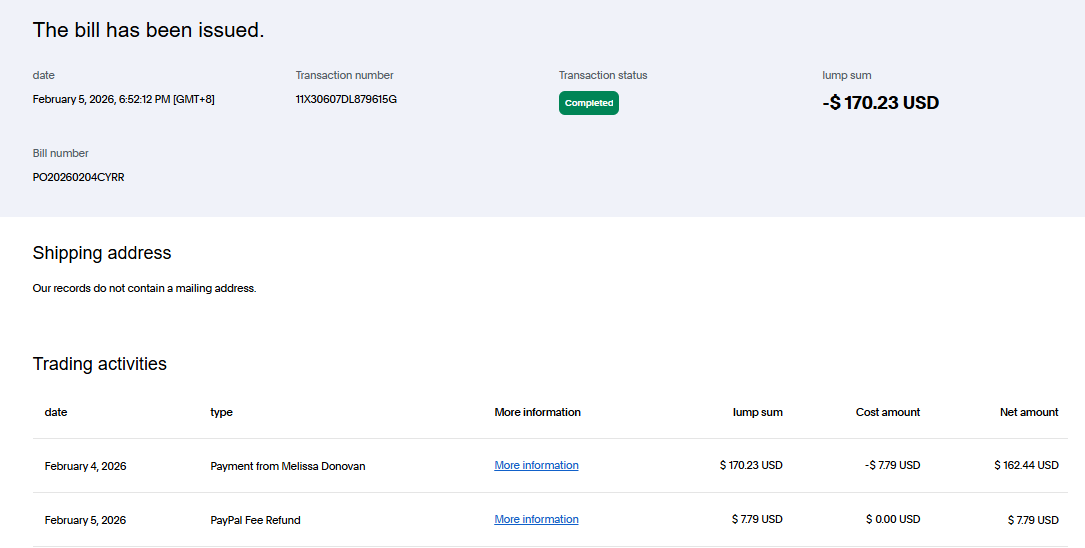Open More information for PayPal Fee Refund
Viewport: 1085px width, 548px height.
tap(536, 519)
